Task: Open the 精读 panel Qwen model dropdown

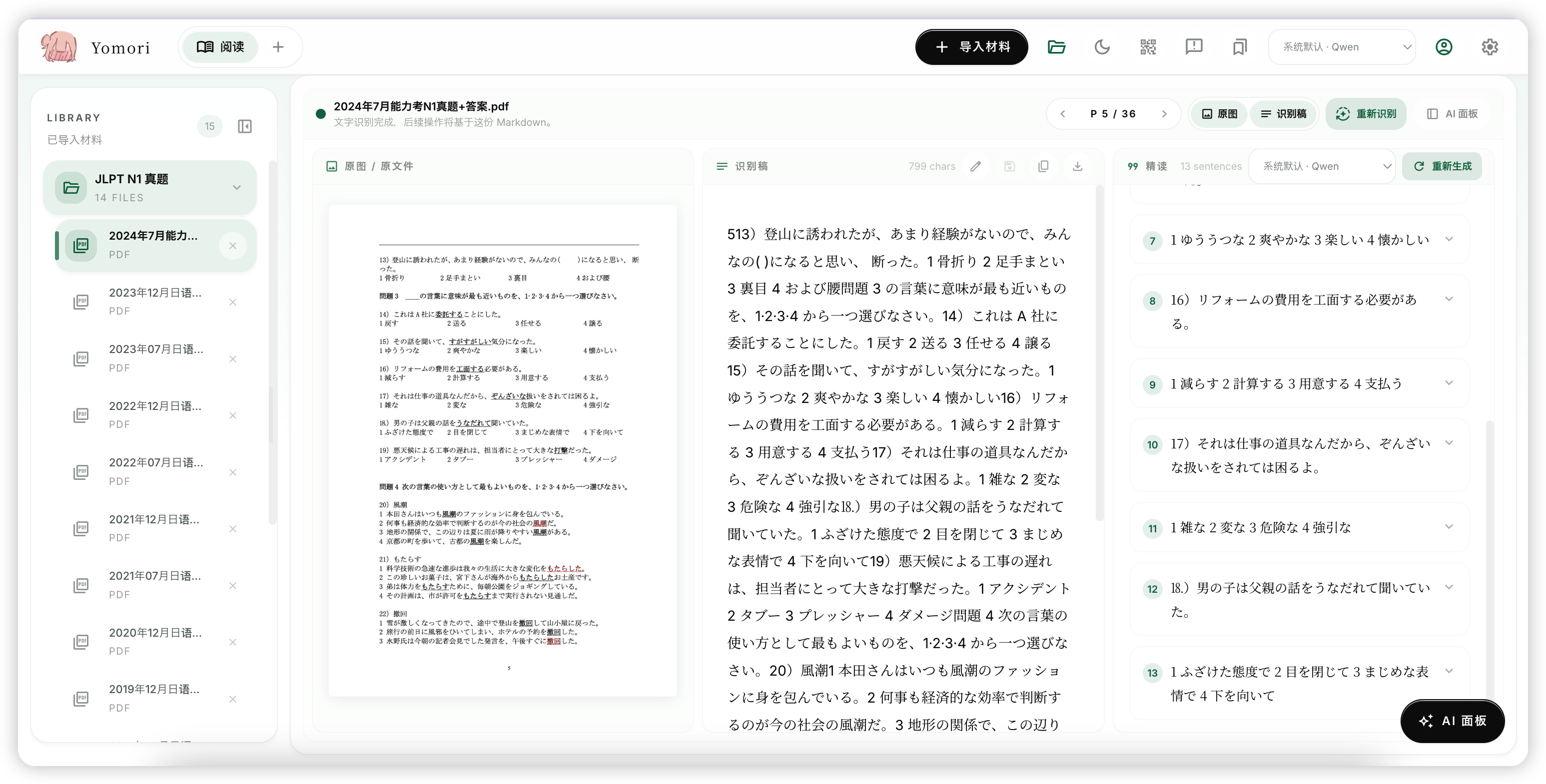Action: click(x=1323, y=166)
